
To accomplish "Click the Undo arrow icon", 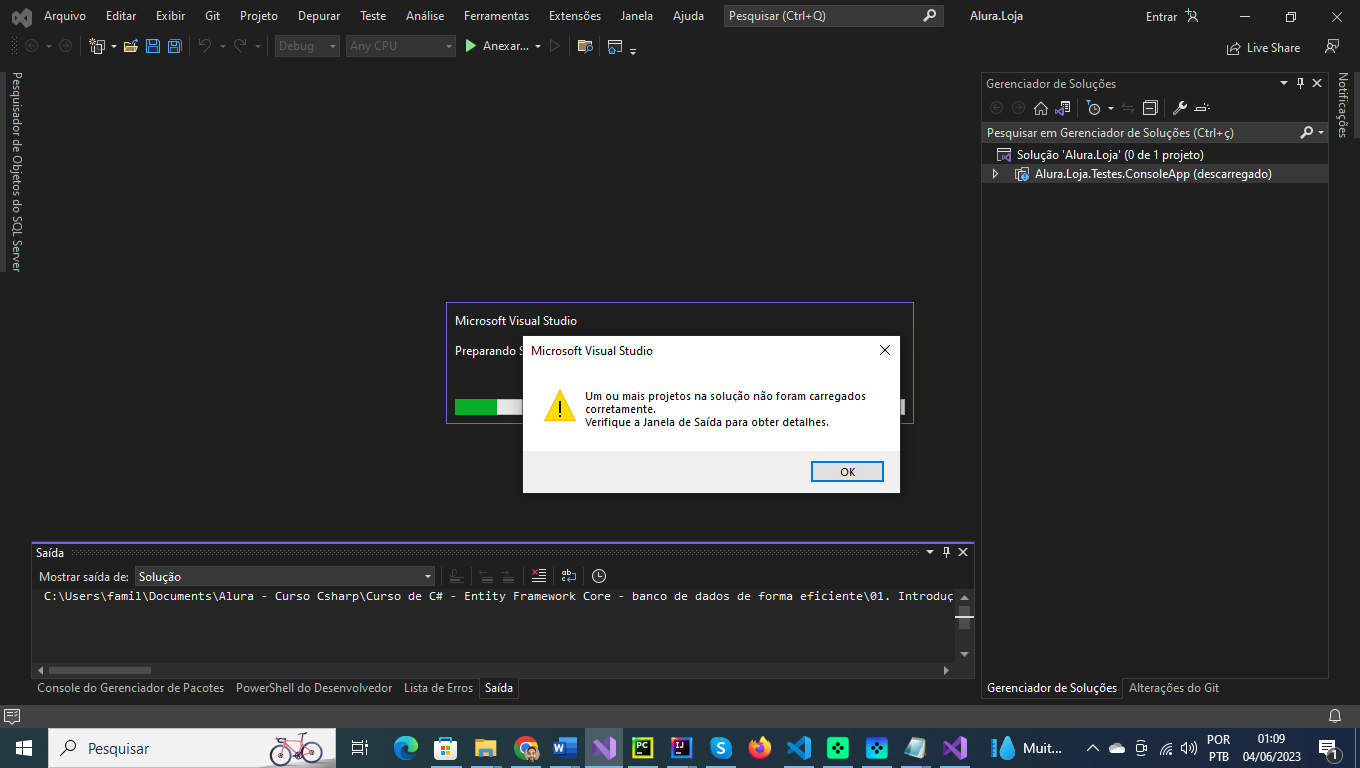I will [204, 46].
